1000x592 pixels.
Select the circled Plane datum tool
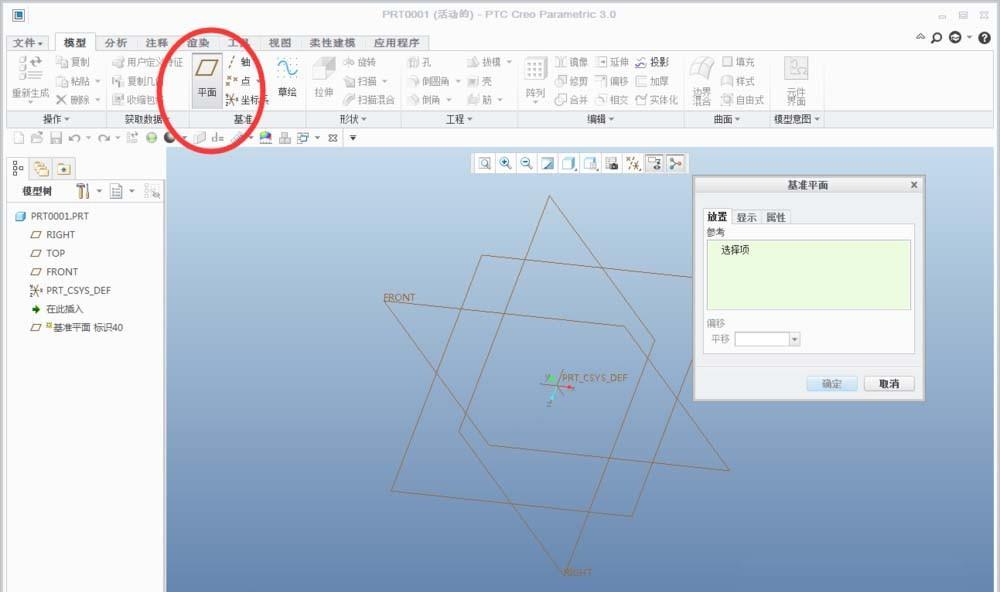pos(209,71)
